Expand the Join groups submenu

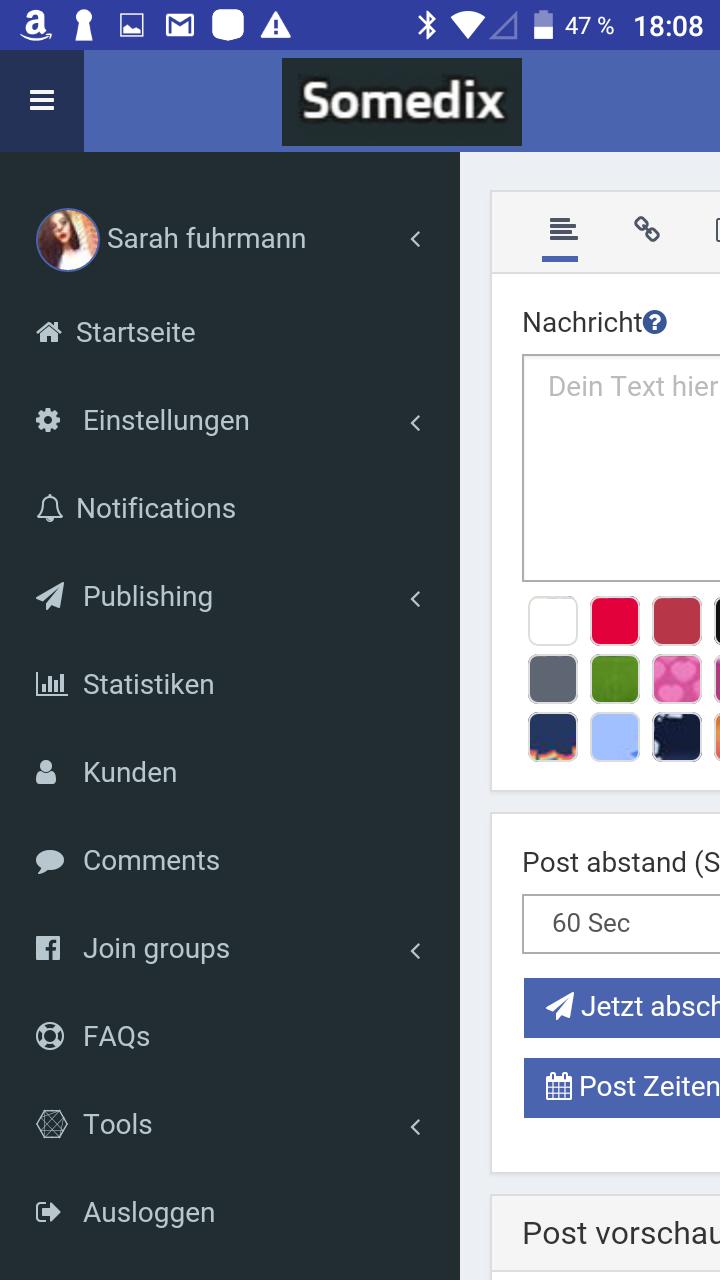point(415,950)
